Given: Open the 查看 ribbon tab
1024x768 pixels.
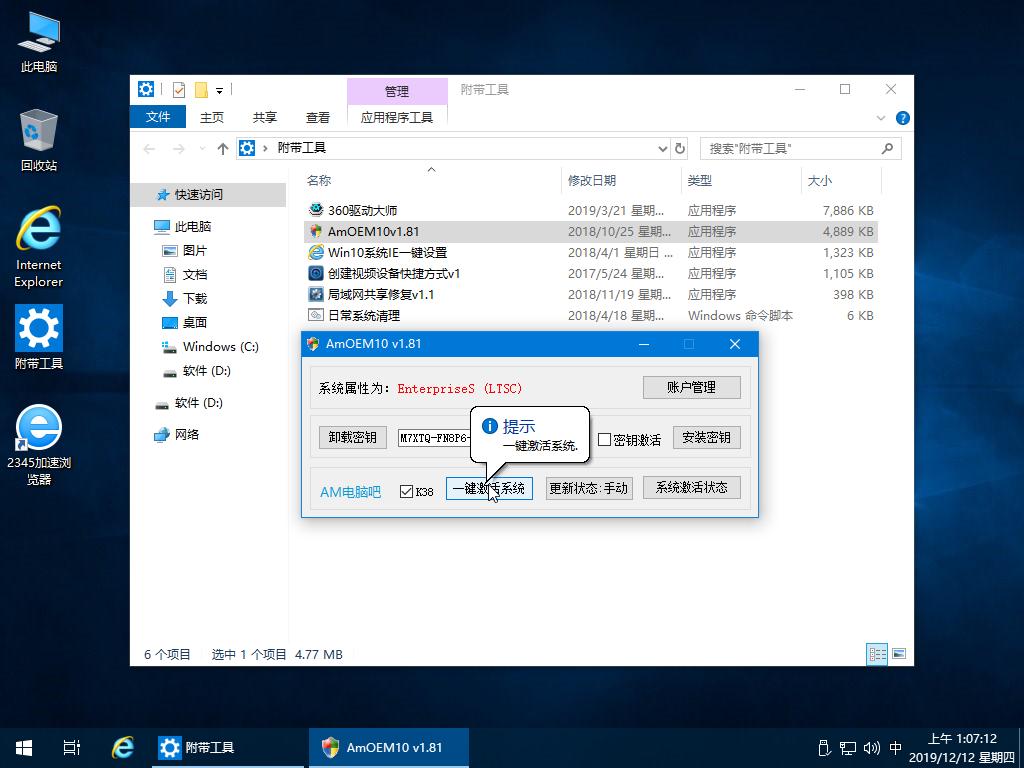Looking at the screenshot, I should (317, 117).
